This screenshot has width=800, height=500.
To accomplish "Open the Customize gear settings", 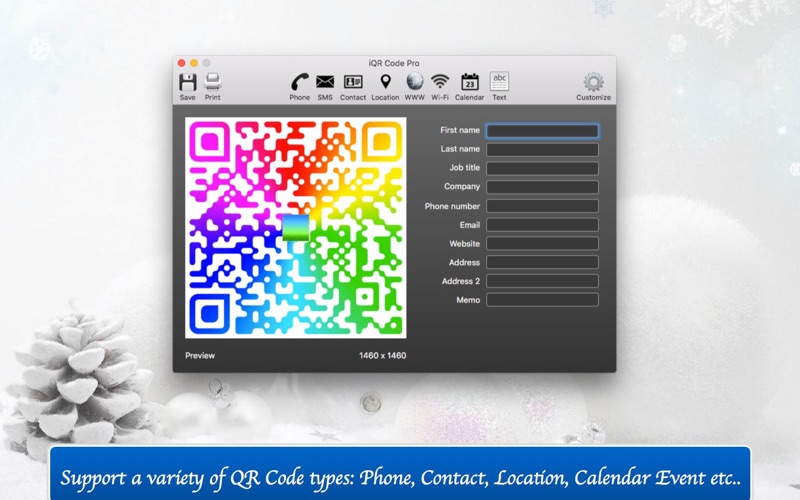I will click(x=593, y=82).
